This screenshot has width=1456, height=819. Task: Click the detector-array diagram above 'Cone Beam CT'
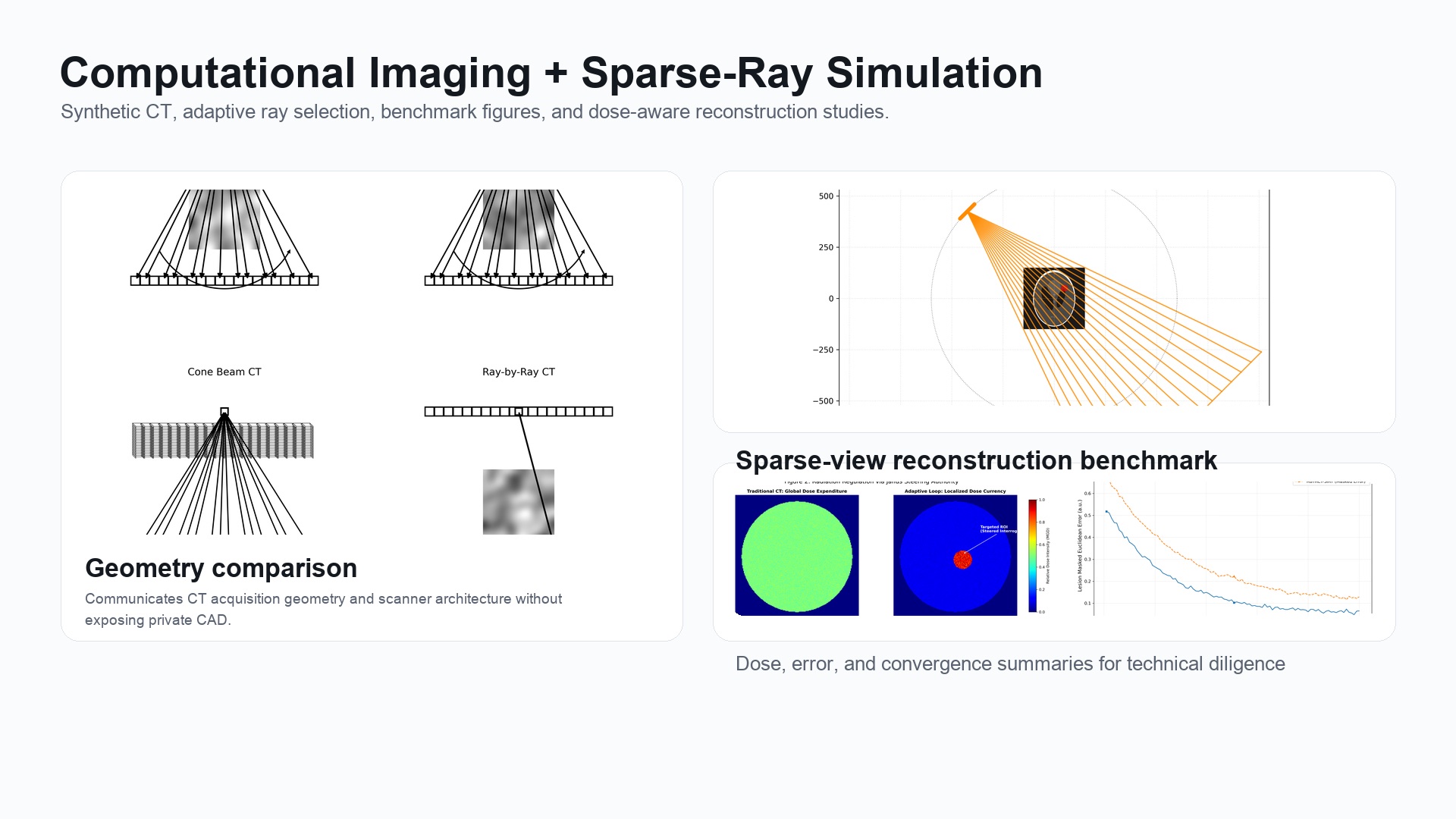coord(224,240)
